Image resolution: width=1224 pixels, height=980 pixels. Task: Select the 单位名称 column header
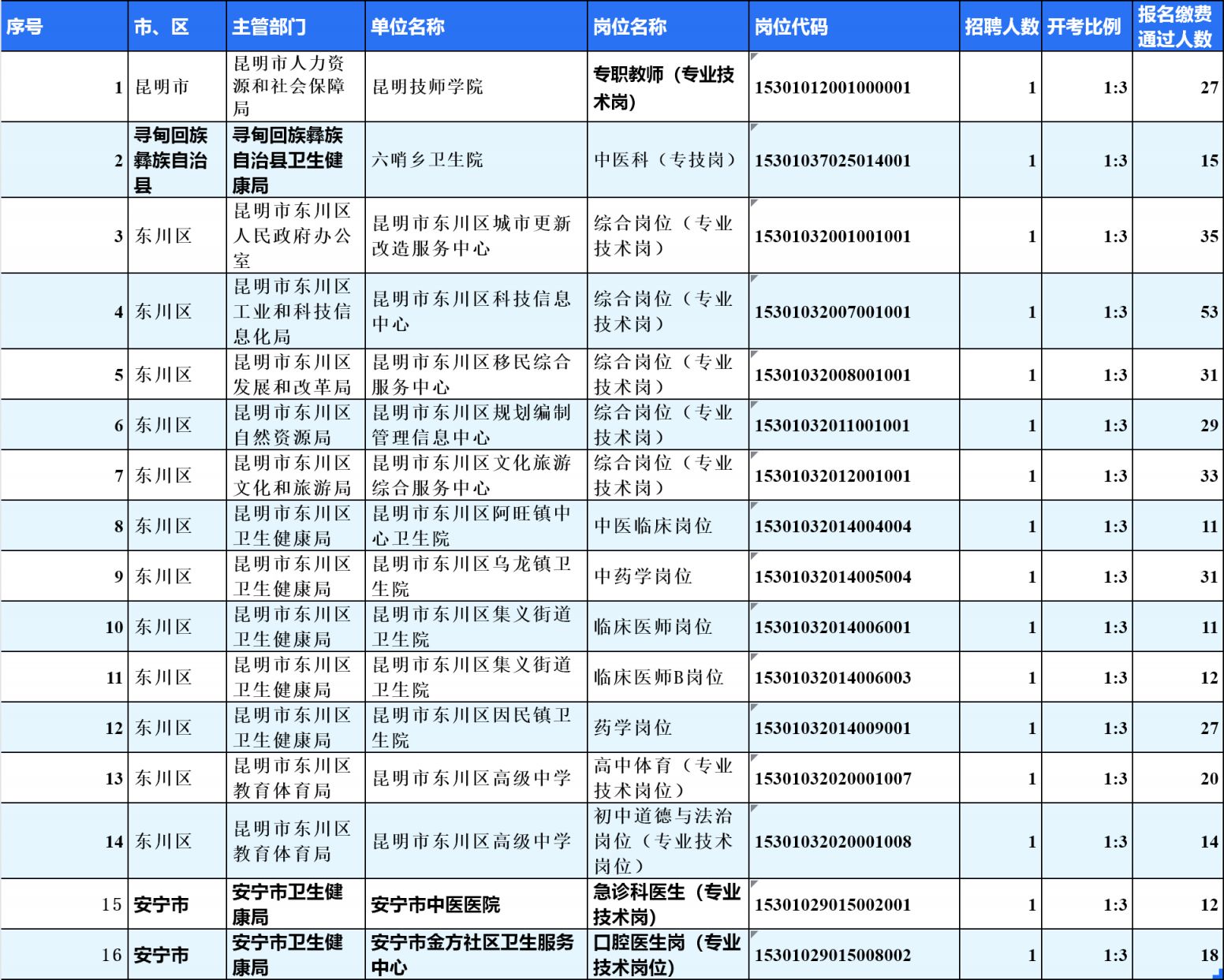[x=476, y=26]
